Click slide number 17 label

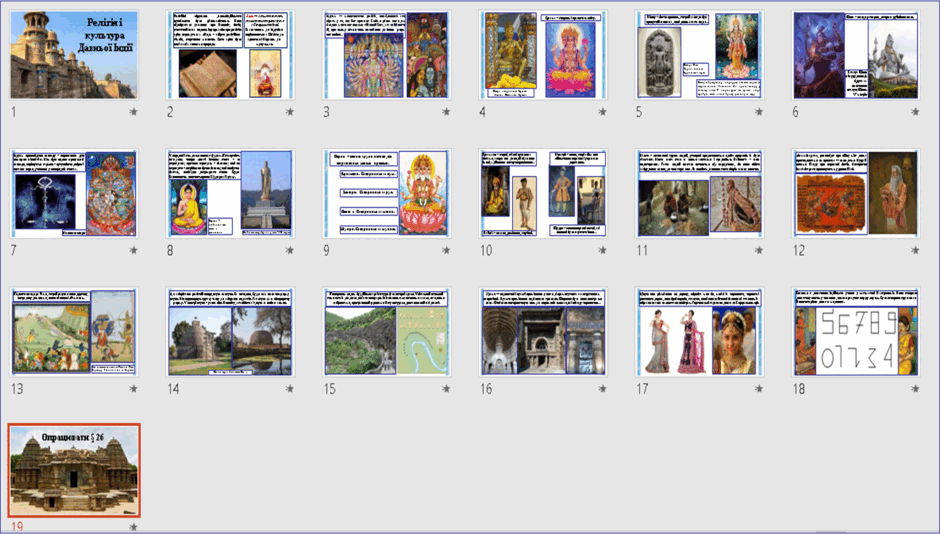[x=643, y=389]
